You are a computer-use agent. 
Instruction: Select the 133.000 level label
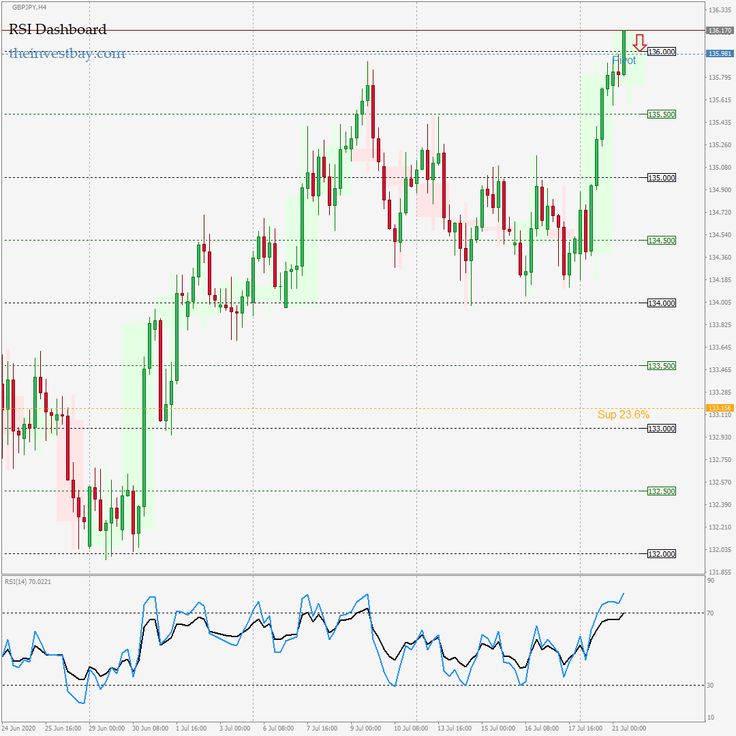661,428
